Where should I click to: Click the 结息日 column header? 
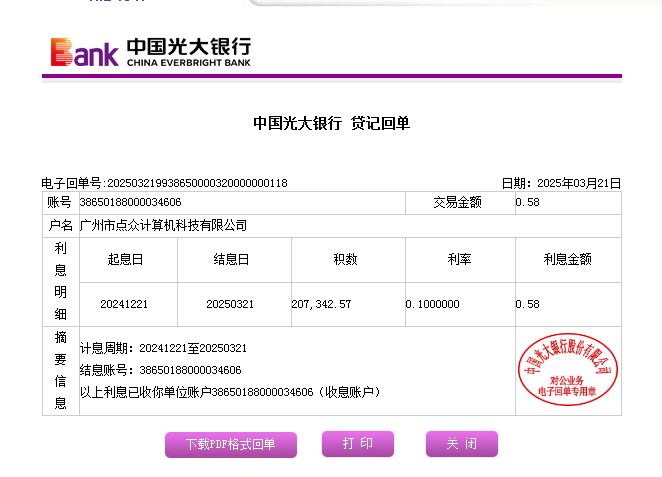coord(234,260)
